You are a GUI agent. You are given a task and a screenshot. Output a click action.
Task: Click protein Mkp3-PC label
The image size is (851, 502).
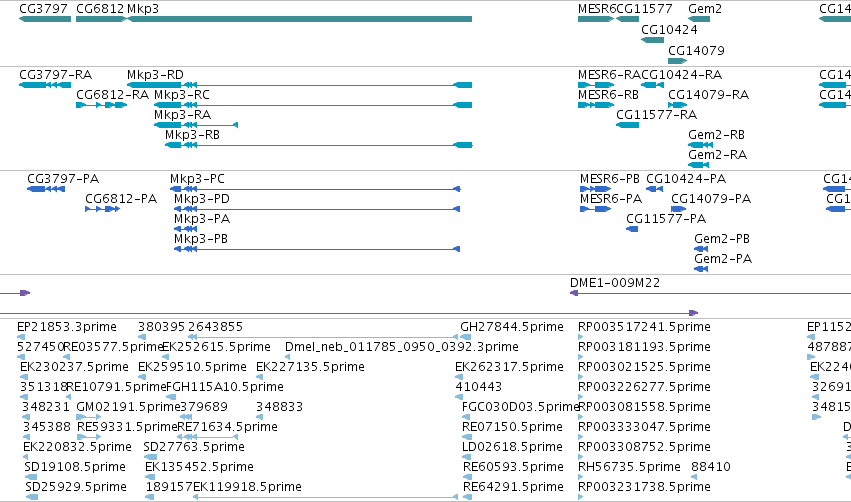[x=197, y=179]
